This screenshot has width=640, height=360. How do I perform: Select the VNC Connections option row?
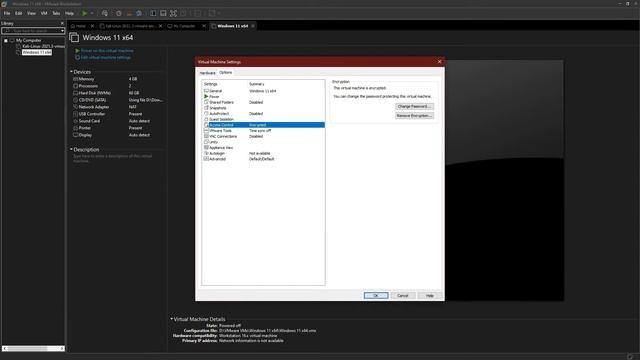pyautogui.click(x=264, y=136)
